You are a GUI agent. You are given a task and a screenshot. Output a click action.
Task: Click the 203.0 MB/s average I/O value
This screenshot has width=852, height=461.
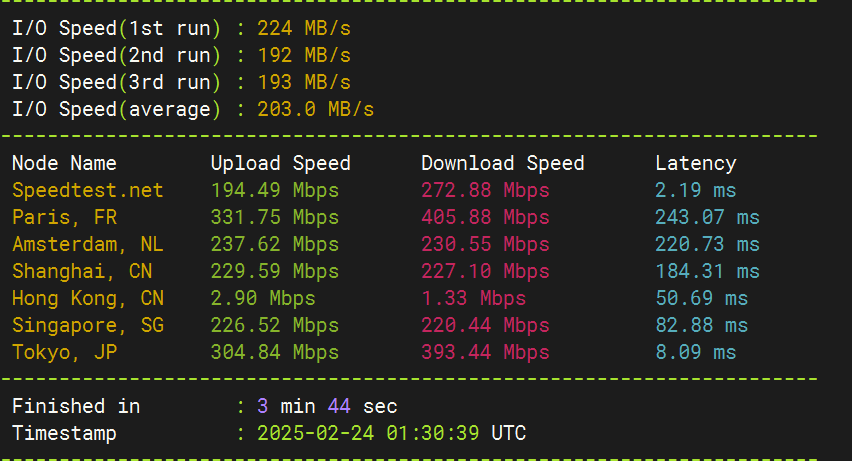315,109
